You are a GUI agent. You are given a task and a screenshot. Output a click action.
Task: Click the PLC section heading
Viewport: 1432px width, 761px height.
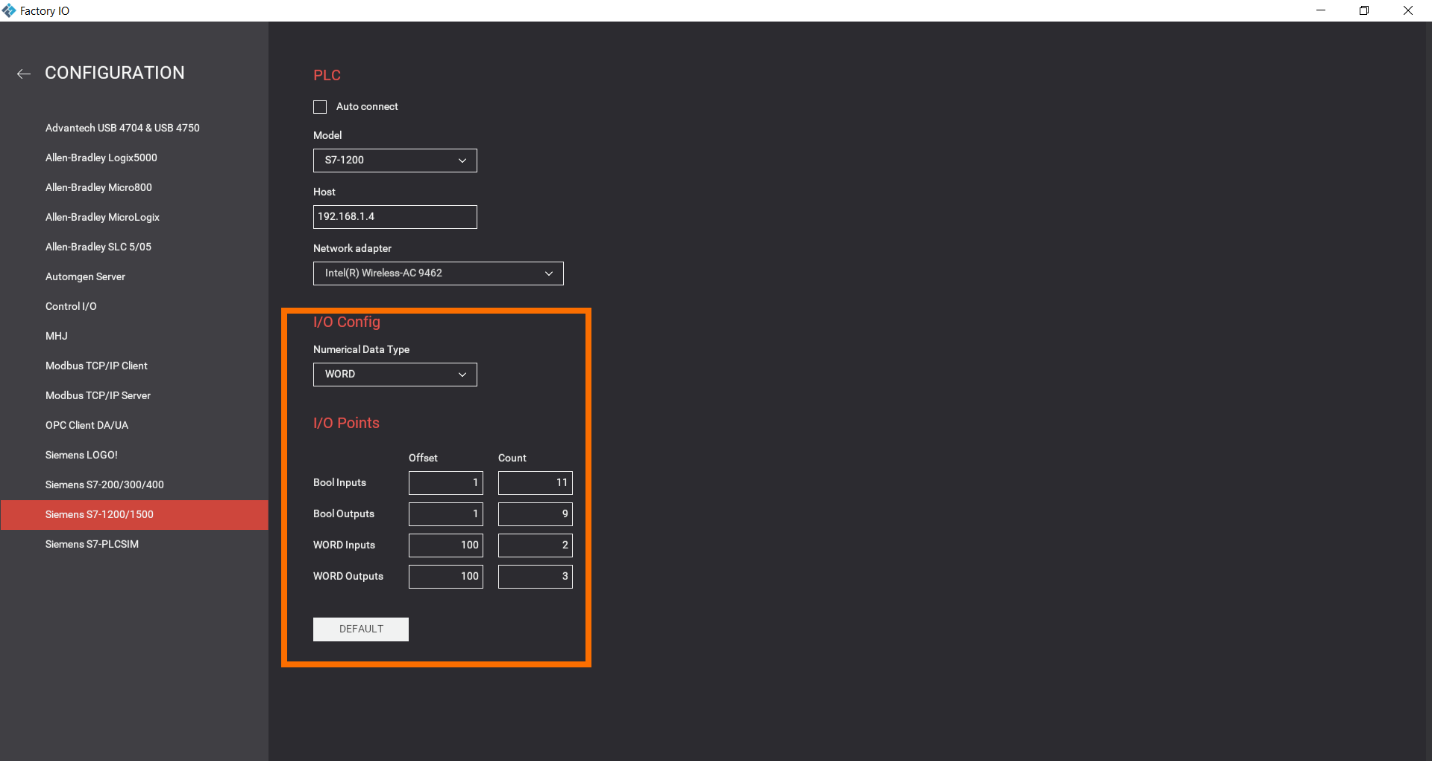327,75
